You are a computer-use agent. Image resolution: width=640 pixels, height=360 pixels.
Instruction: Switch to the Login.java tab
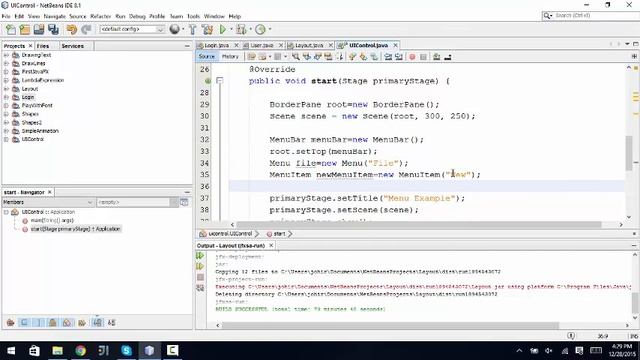coord(216,45)
